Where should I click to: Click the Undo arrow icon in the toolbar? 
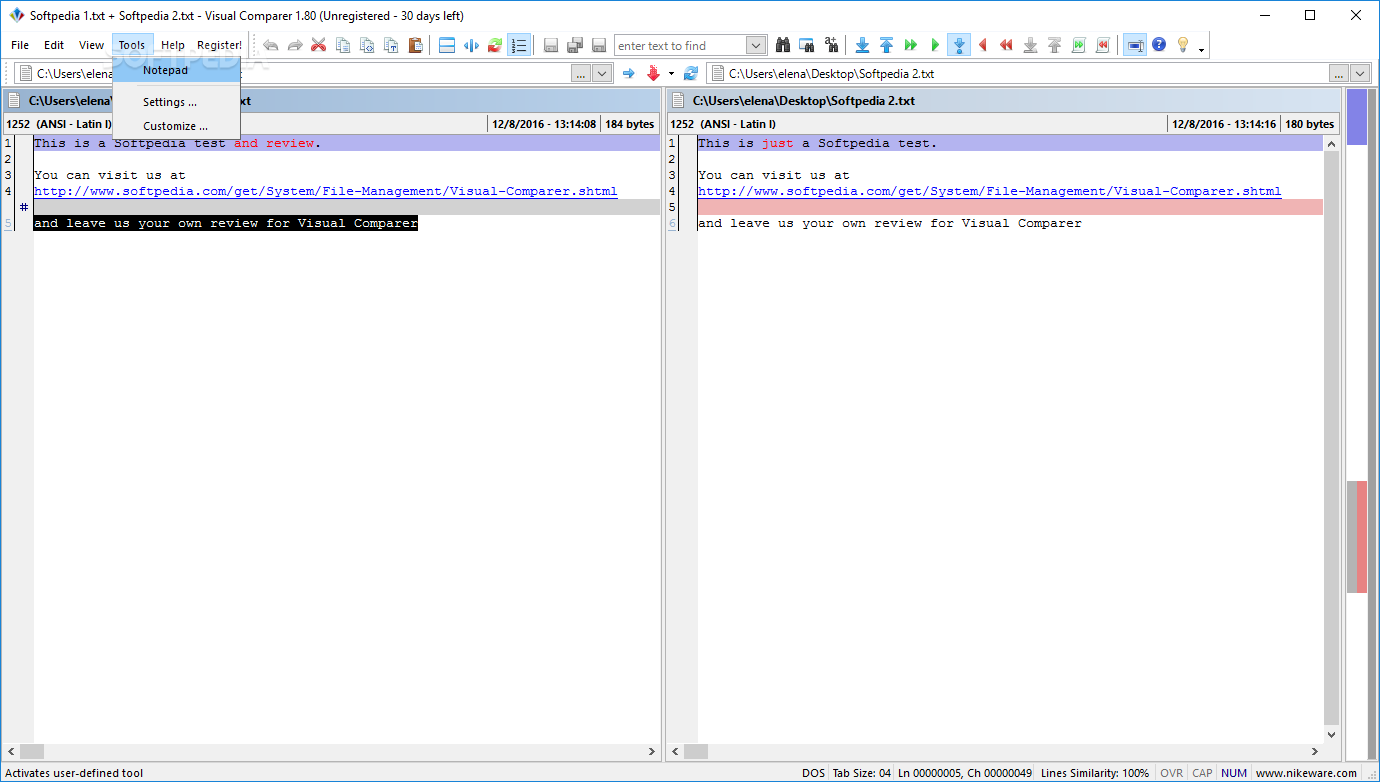point(270,45)
